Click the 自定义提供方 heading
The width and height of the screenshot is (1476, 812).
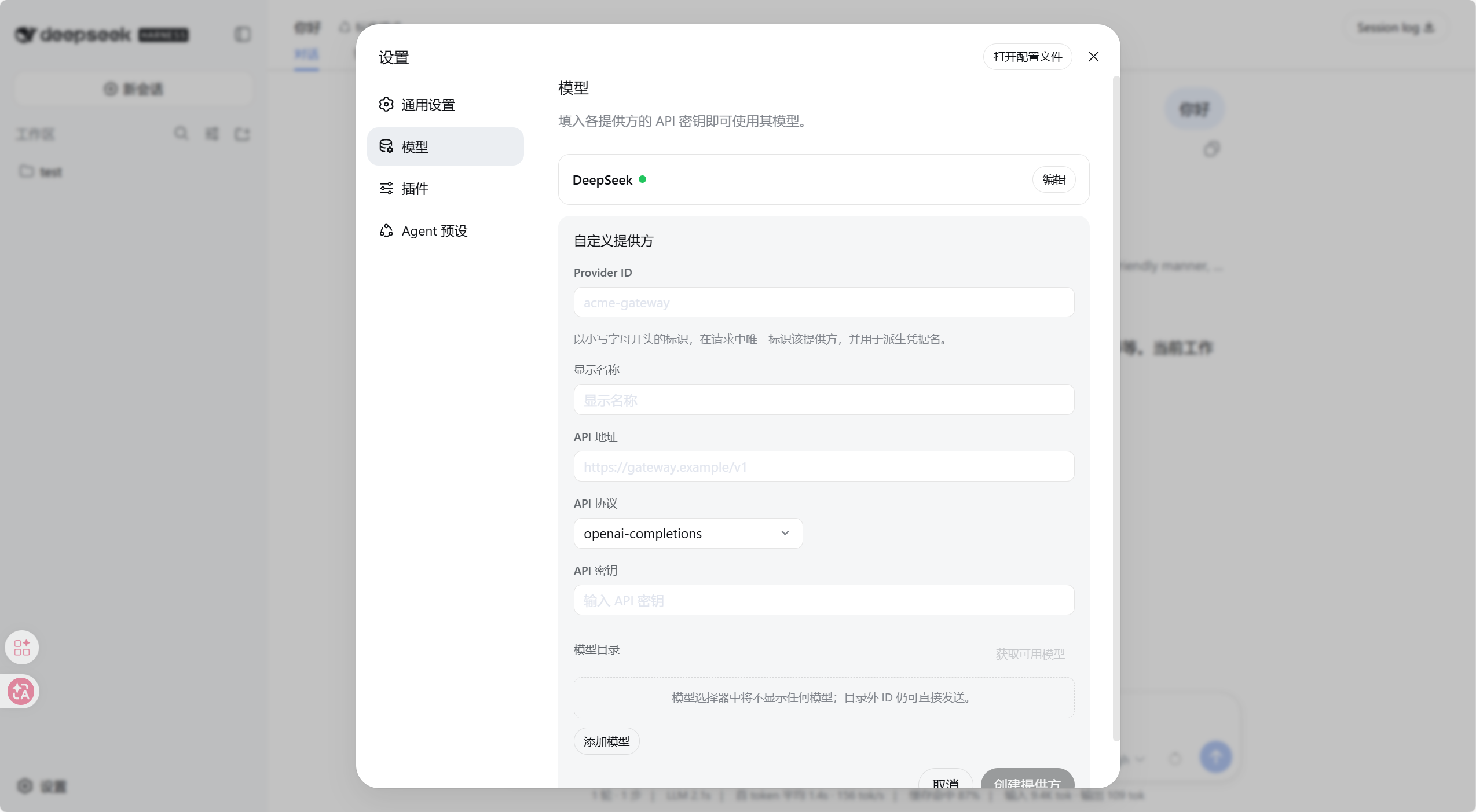(x=613, y=241)
